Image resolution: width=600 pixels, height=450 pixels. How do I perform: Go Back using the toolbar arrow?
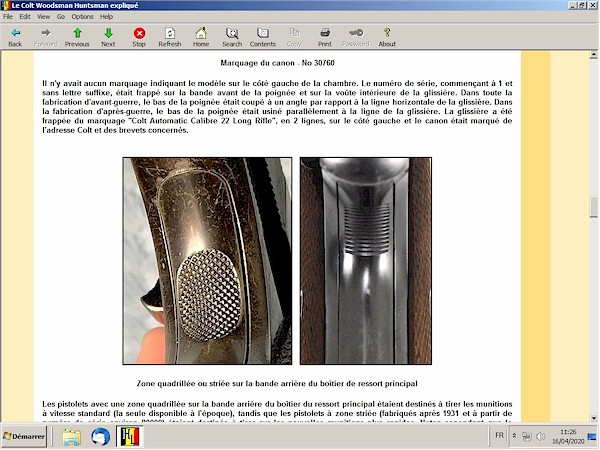[15, 37]
